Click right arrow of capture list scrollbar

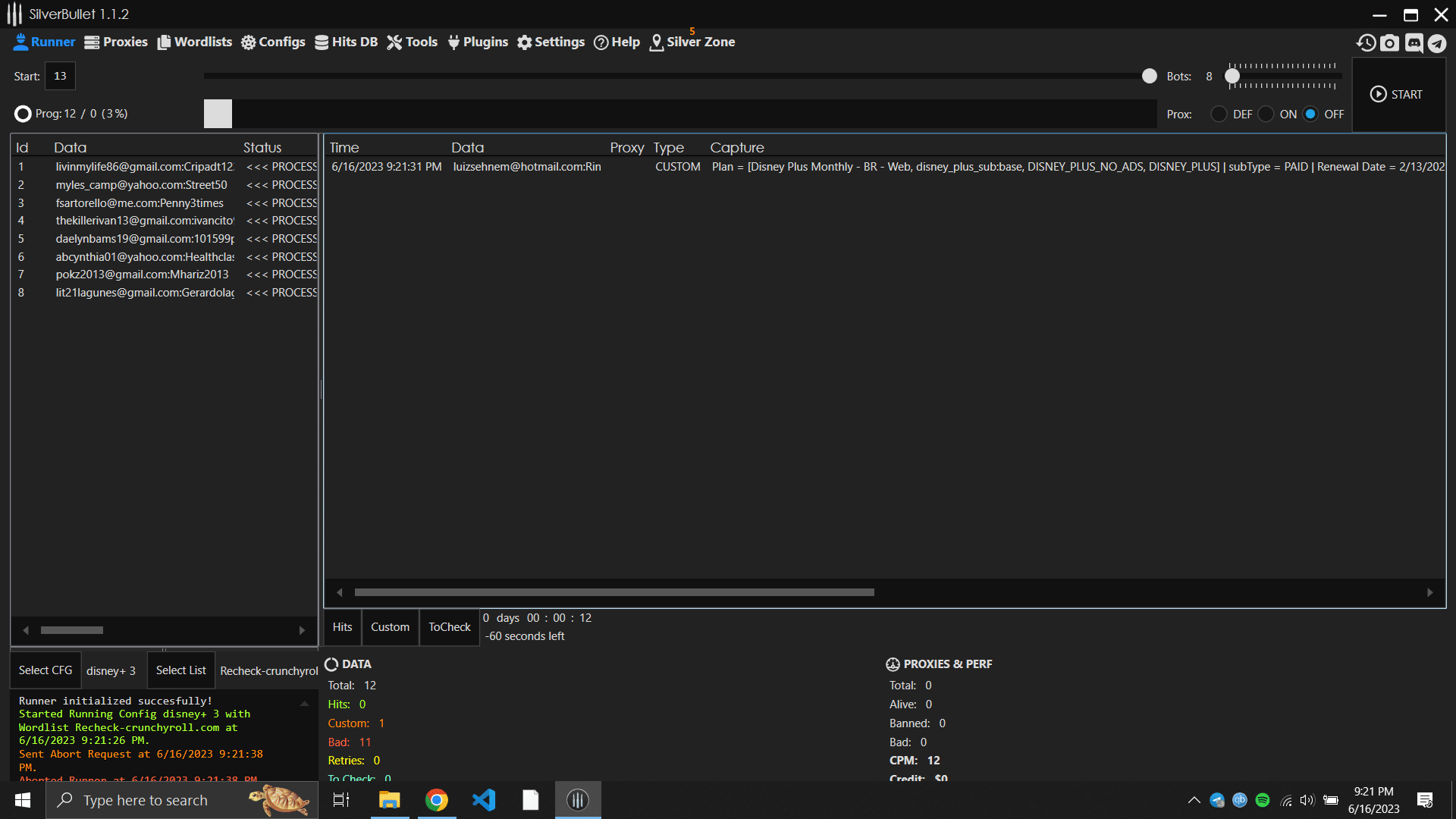[1430, 592]
